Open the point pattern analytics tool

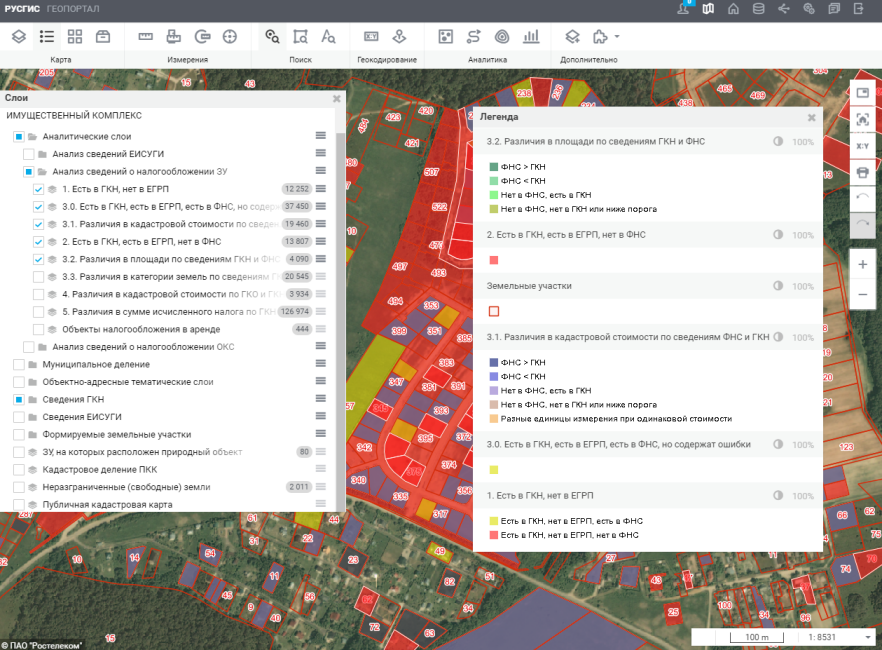pyautogui.click(x=446, y=37)
